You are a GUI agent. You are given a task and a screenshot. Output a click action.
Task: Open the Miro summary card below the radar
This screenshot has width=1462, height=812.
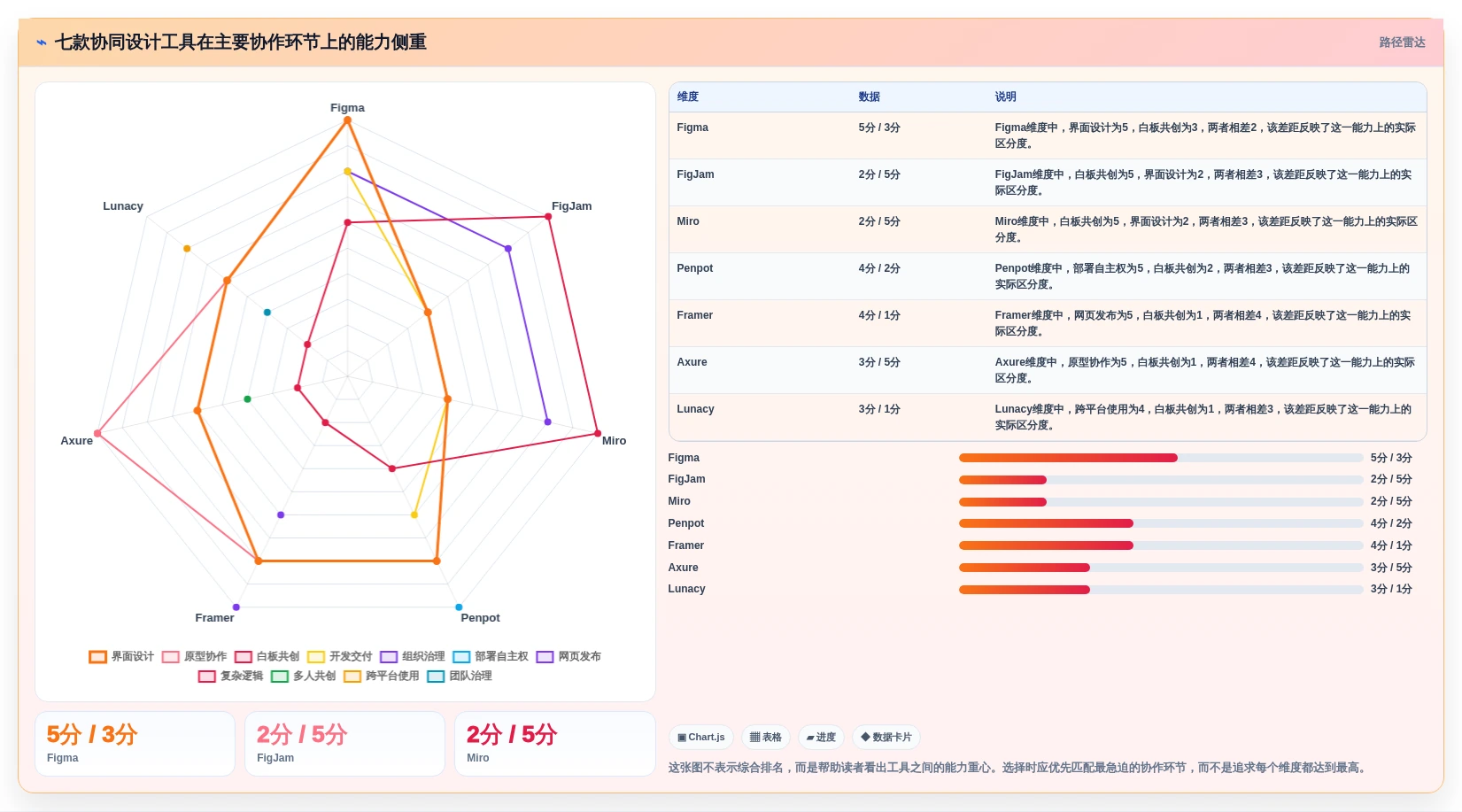click(555, 744)
